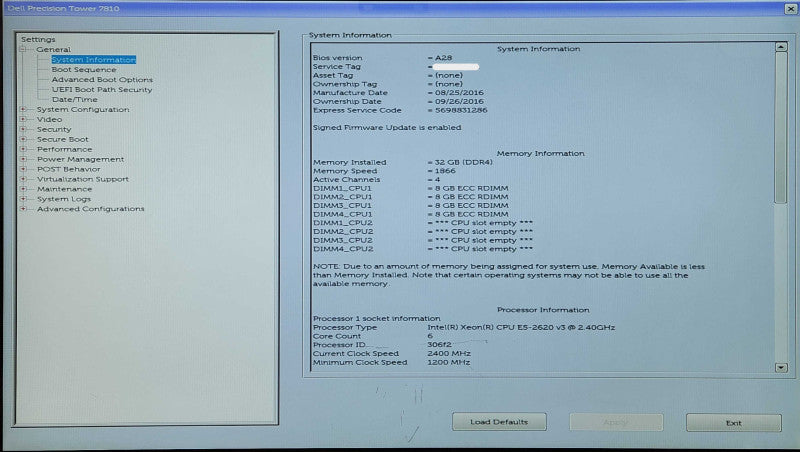This screenshot has width=800, height=452.
Task: Click Minimum Clock Speed 1200 MHz
Action: tap(448, 362)
